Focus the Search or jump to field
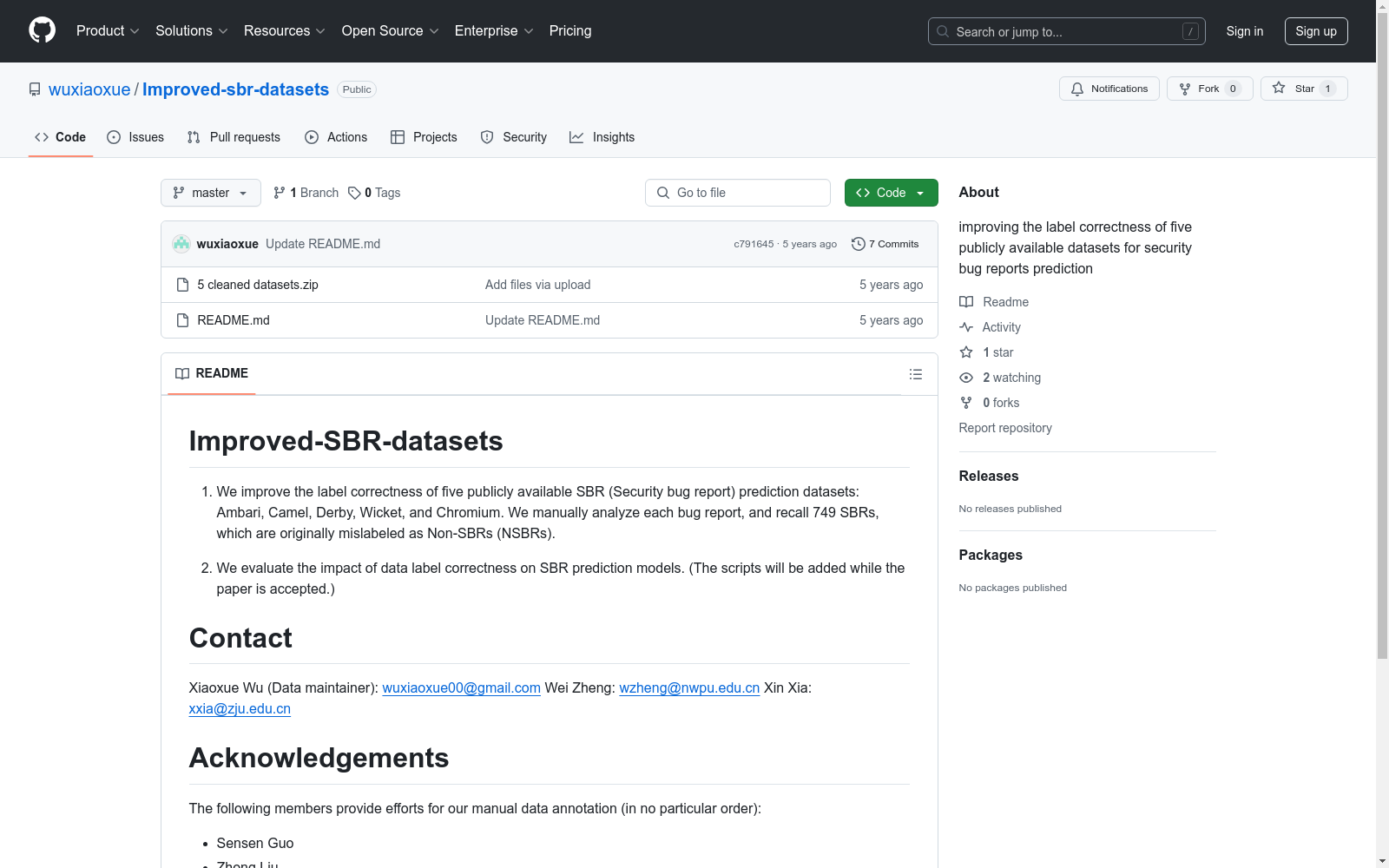This screenshot has height=868, width=1389. [1066, 31]
